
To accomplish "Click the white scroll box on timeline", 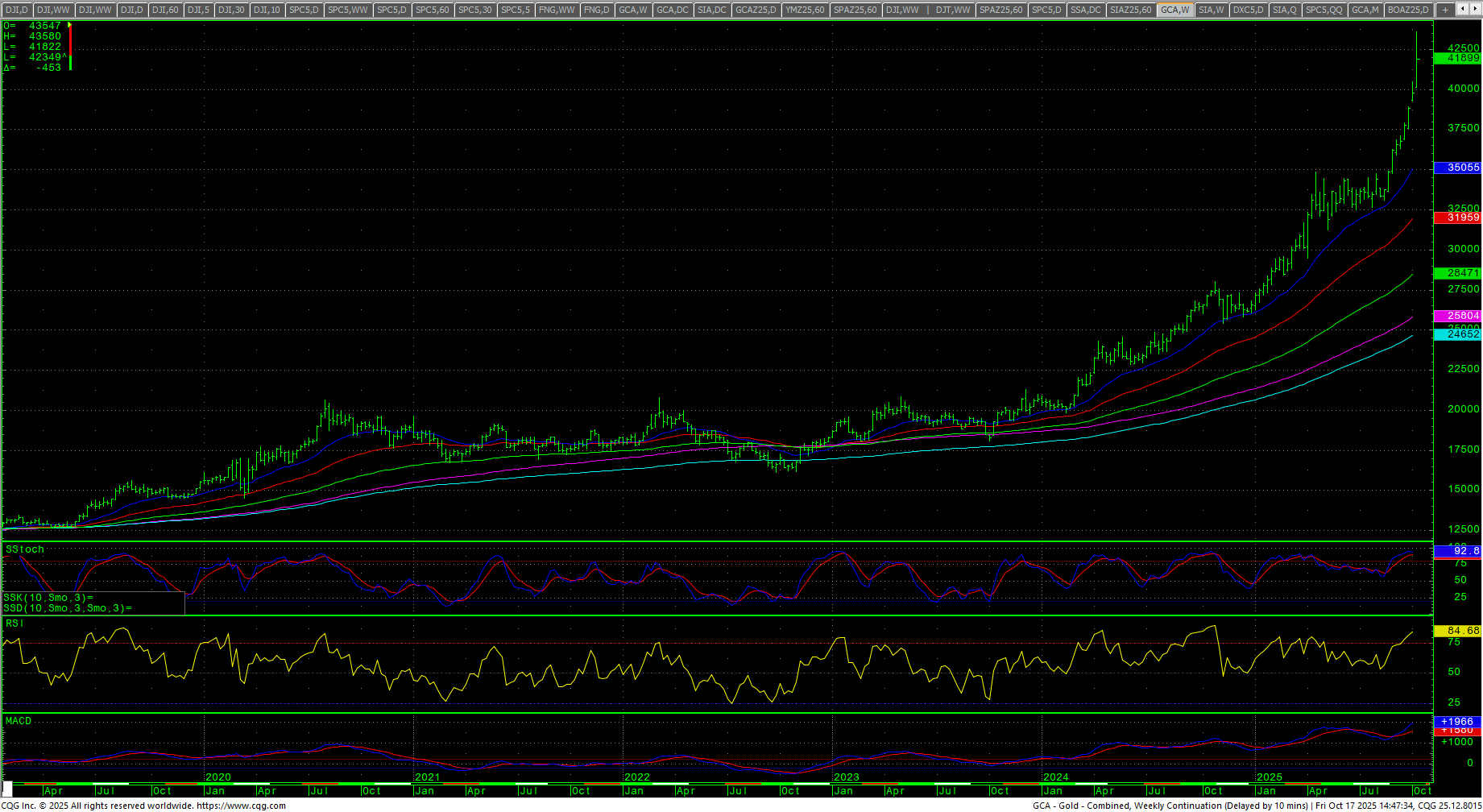I will (x=7, y=788).
